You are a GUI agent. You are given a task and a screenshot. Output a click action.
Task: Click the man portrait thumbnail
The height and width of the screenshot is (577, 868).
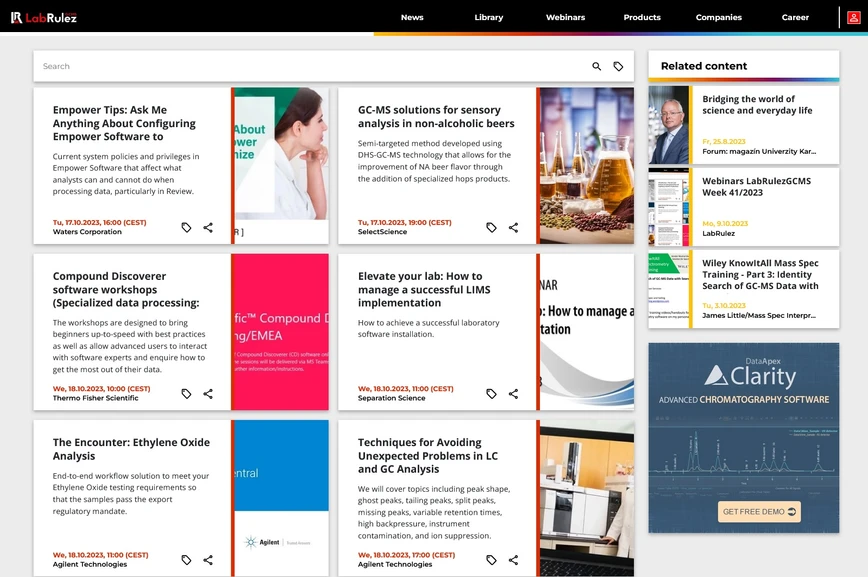tap(669, 125)
